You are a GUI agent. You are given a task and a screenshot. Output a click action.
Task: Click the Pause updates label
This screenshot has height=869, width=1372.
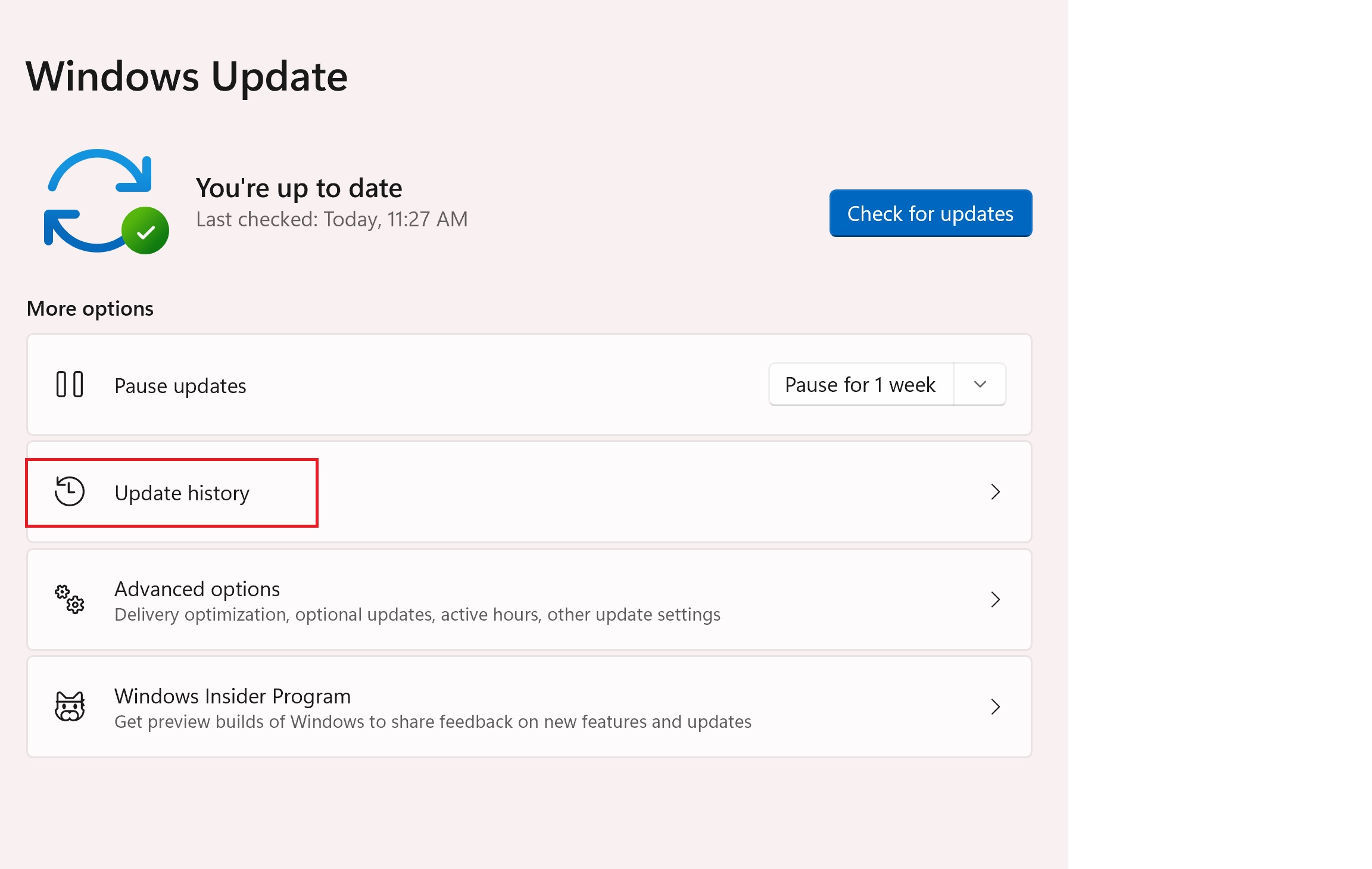tap(180, 386)
